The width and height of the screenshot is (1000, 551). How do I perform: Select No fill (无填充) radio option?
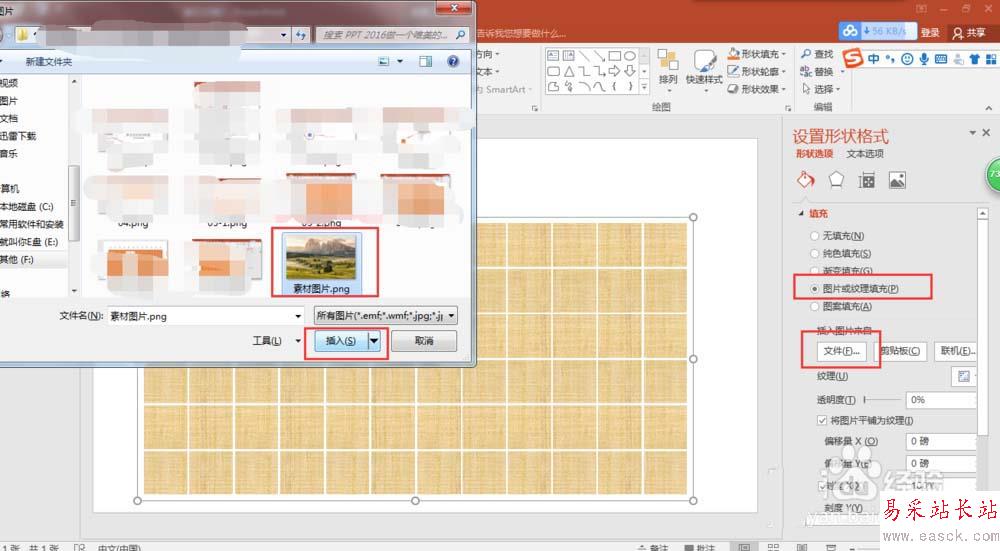click(814, 236)
